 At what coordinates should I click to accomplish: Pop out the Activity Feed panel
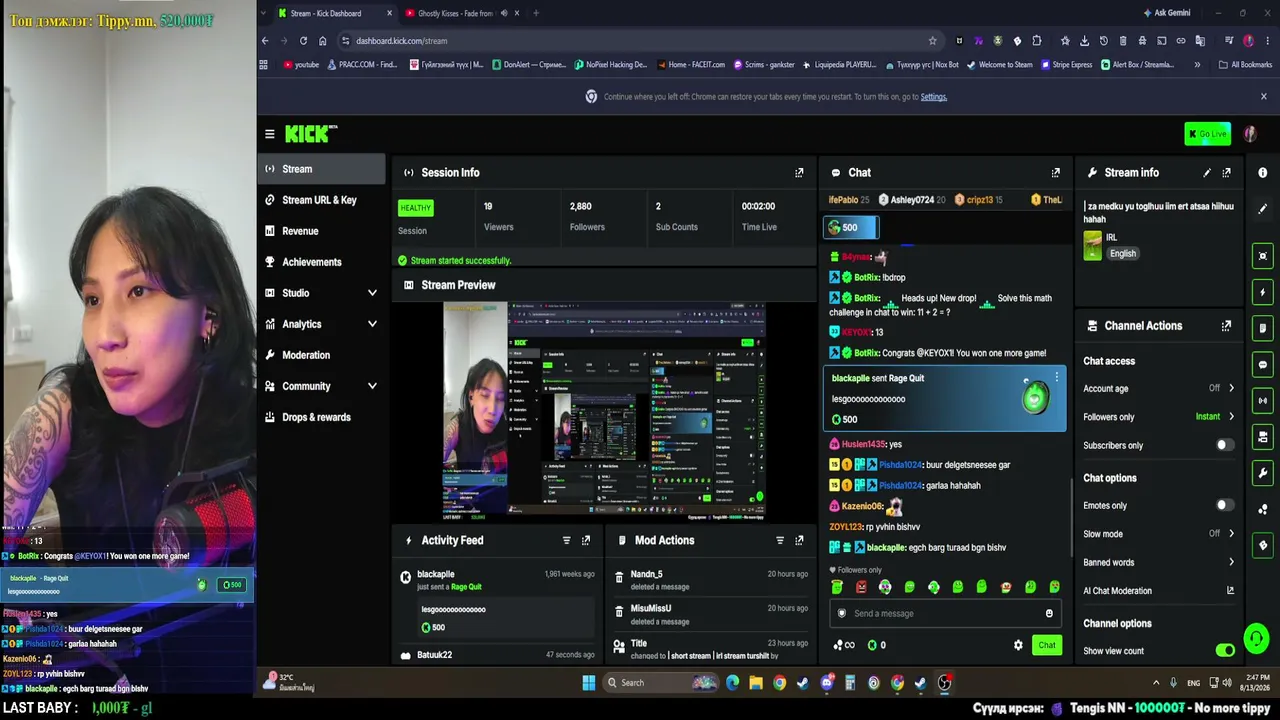point(586,541)
